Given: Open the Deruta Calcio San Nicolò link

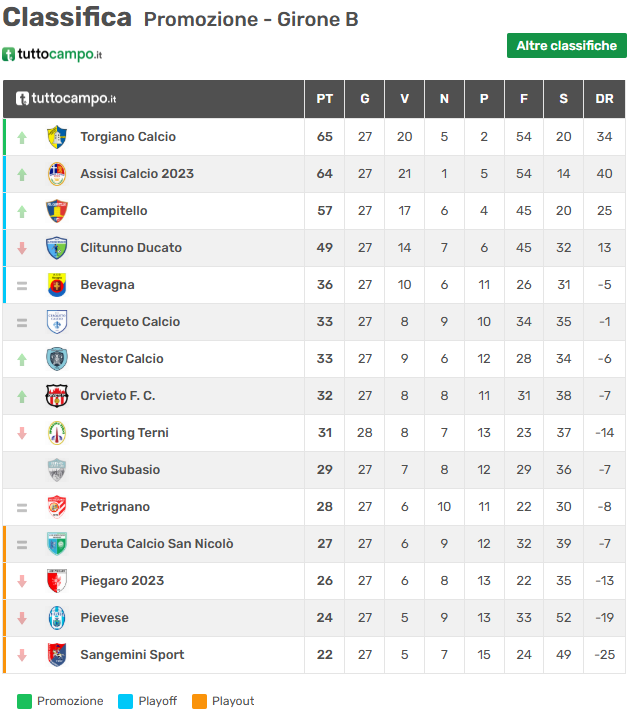Looking at the screenshot, I should [157, 544].
